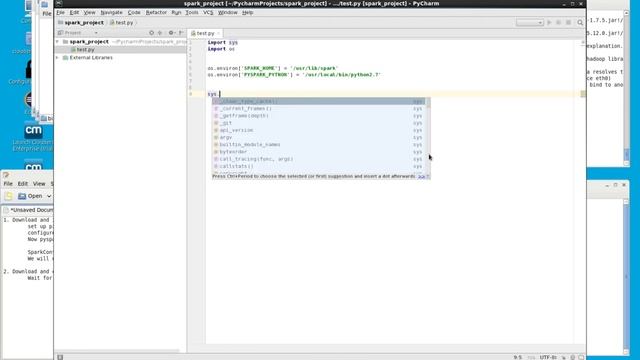640x360 pixels.
Task: Select External Libraries in project tree
Action: click(91, 58)
